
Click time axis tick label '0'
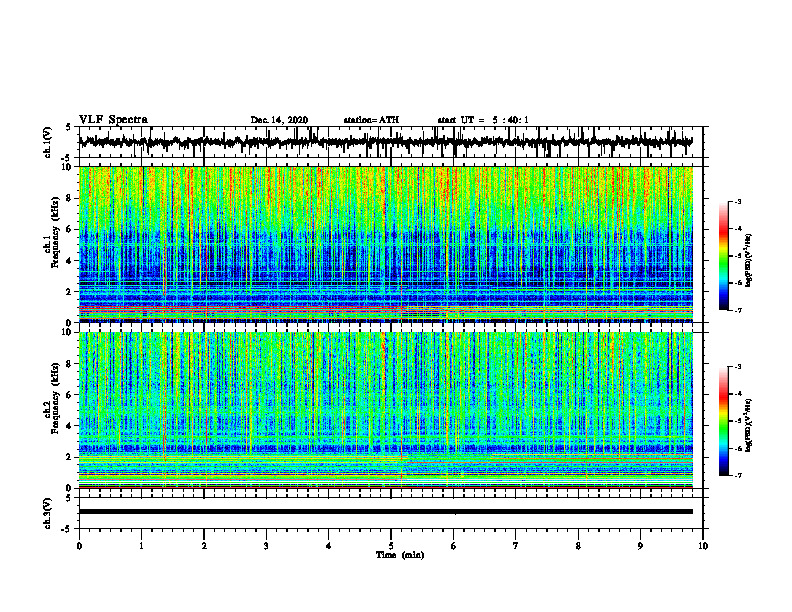[79, 546]
